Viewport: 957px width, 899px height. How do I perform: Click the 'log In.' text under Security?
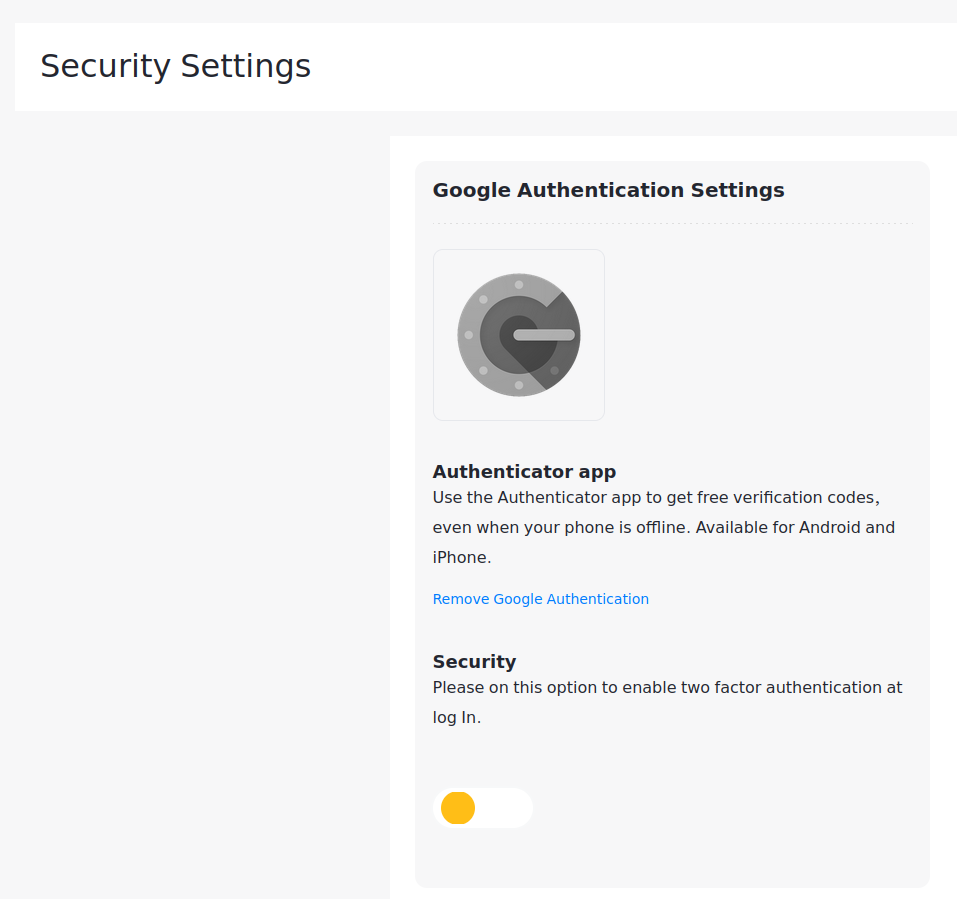(x=456, y=717)
